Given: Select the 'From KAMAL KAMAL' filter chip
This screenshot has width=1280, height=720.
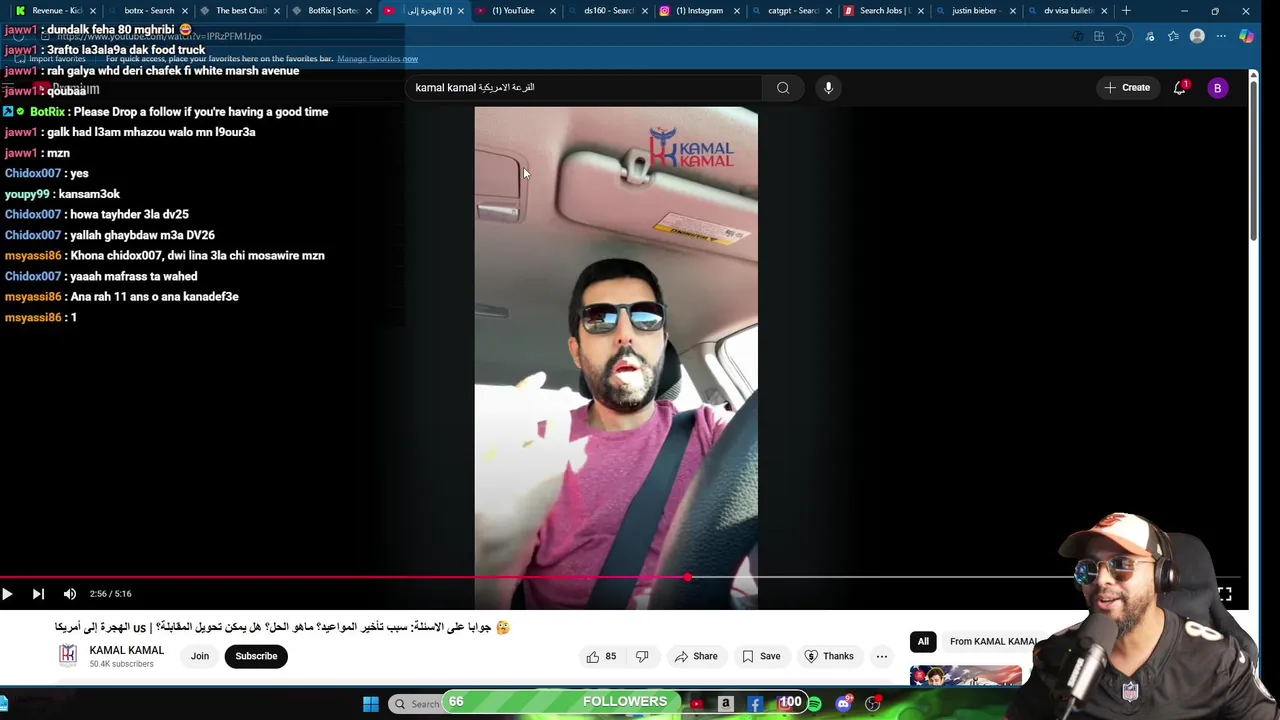Looking at the screenshot, I should coord(993,641).
